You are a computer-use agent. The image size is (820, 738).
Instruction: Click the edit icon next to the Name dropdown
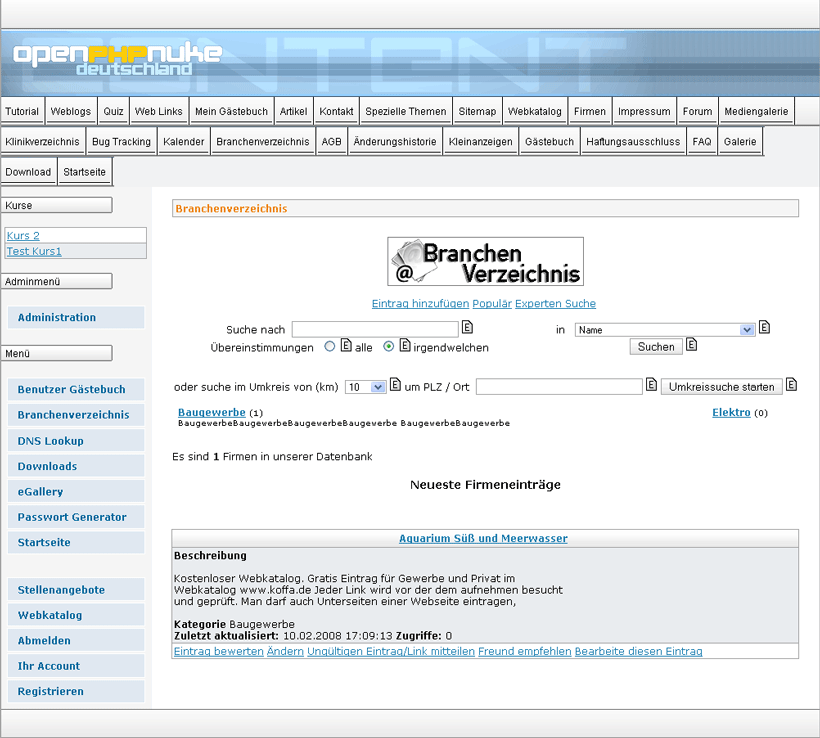[764, 328]
